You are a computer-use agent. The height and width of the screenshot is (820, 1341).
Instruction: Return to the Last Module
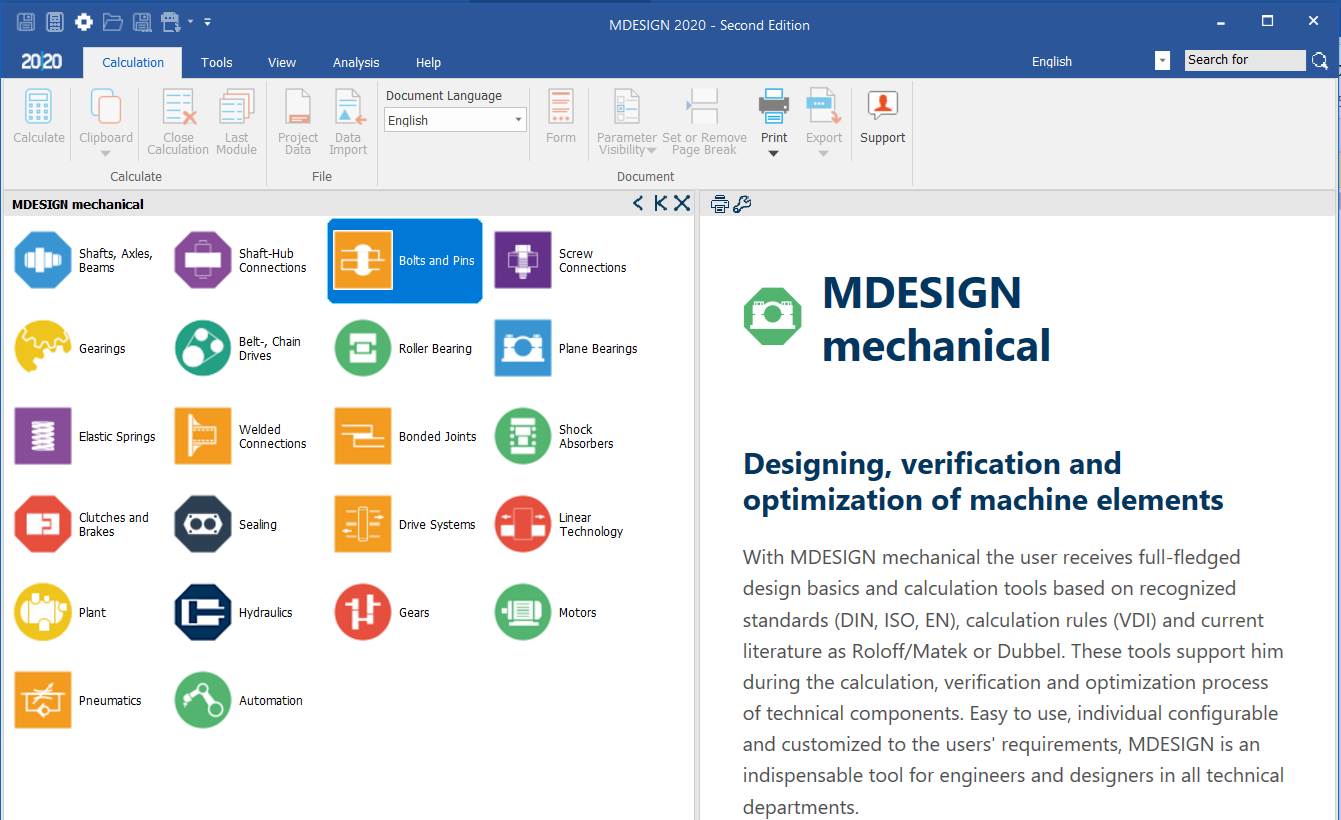pos(237,122)
